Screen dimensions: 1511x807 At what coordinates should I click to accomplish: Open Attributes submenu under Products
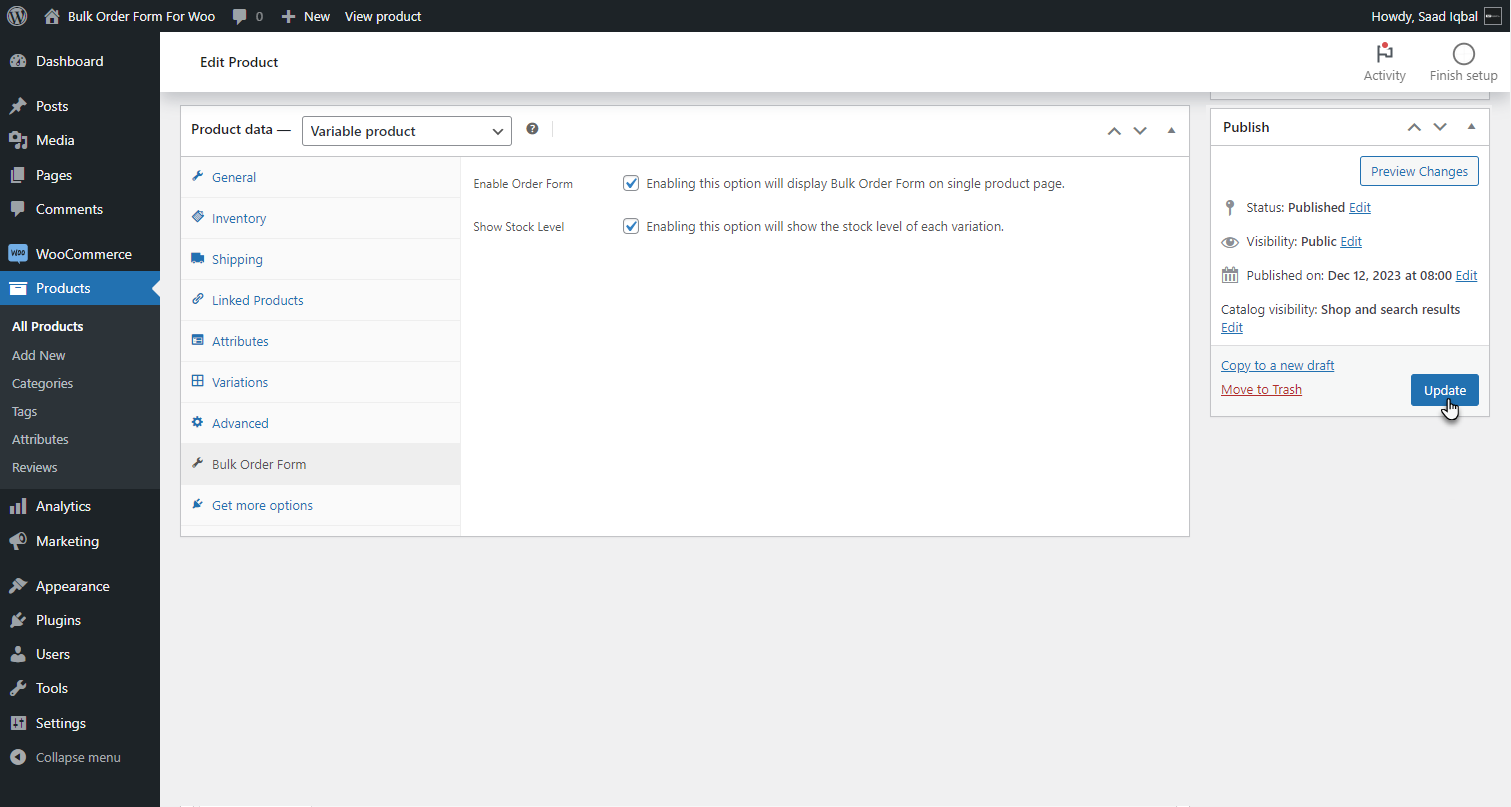tap(40, 439)
